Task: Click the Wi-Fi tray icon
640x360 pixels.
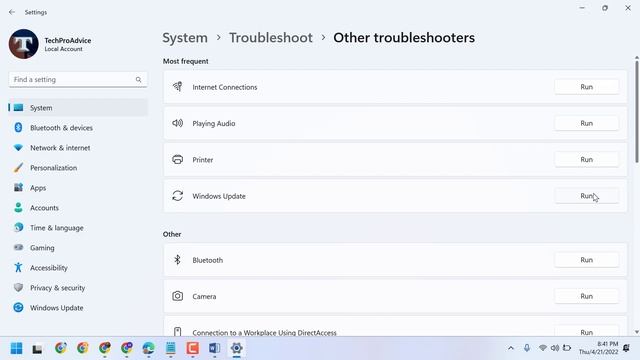Action: [542, 348]
